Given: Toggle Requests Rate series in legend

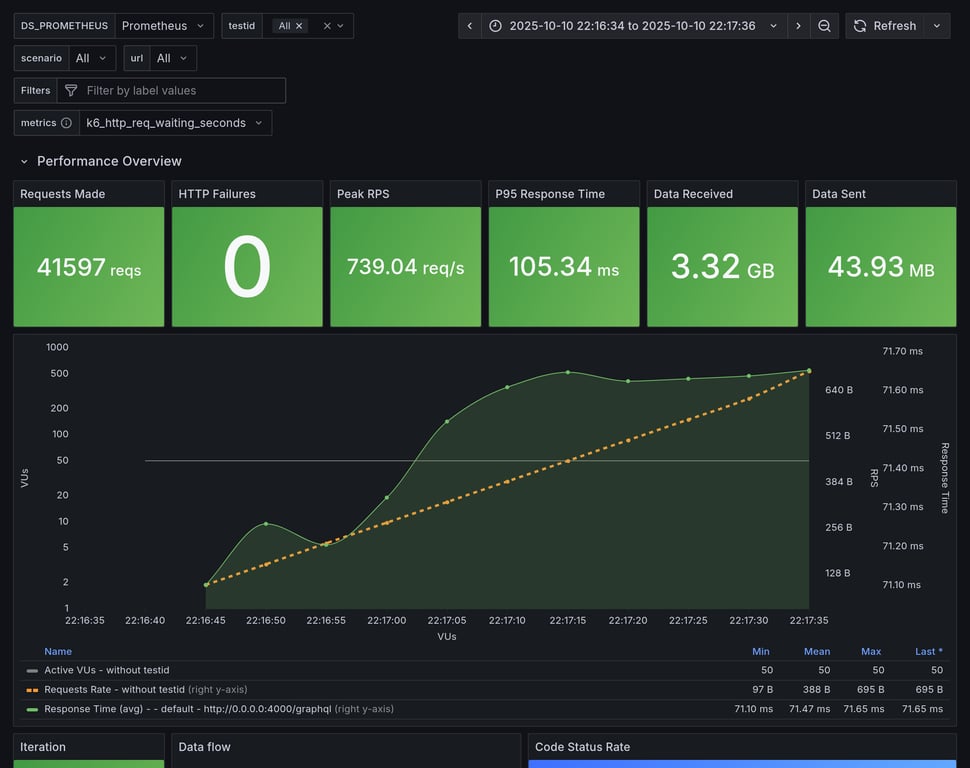Looking at the screenshot, I should (114, 689).
